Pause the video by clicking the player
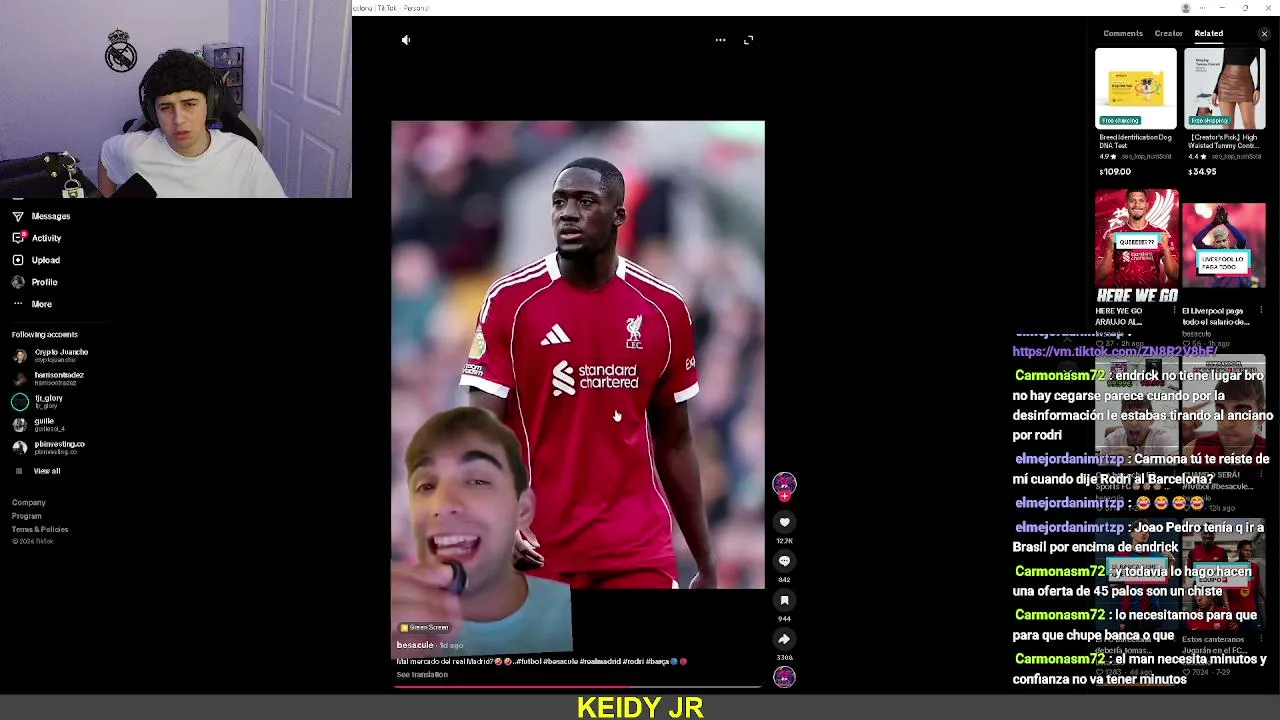 [578, 355]
